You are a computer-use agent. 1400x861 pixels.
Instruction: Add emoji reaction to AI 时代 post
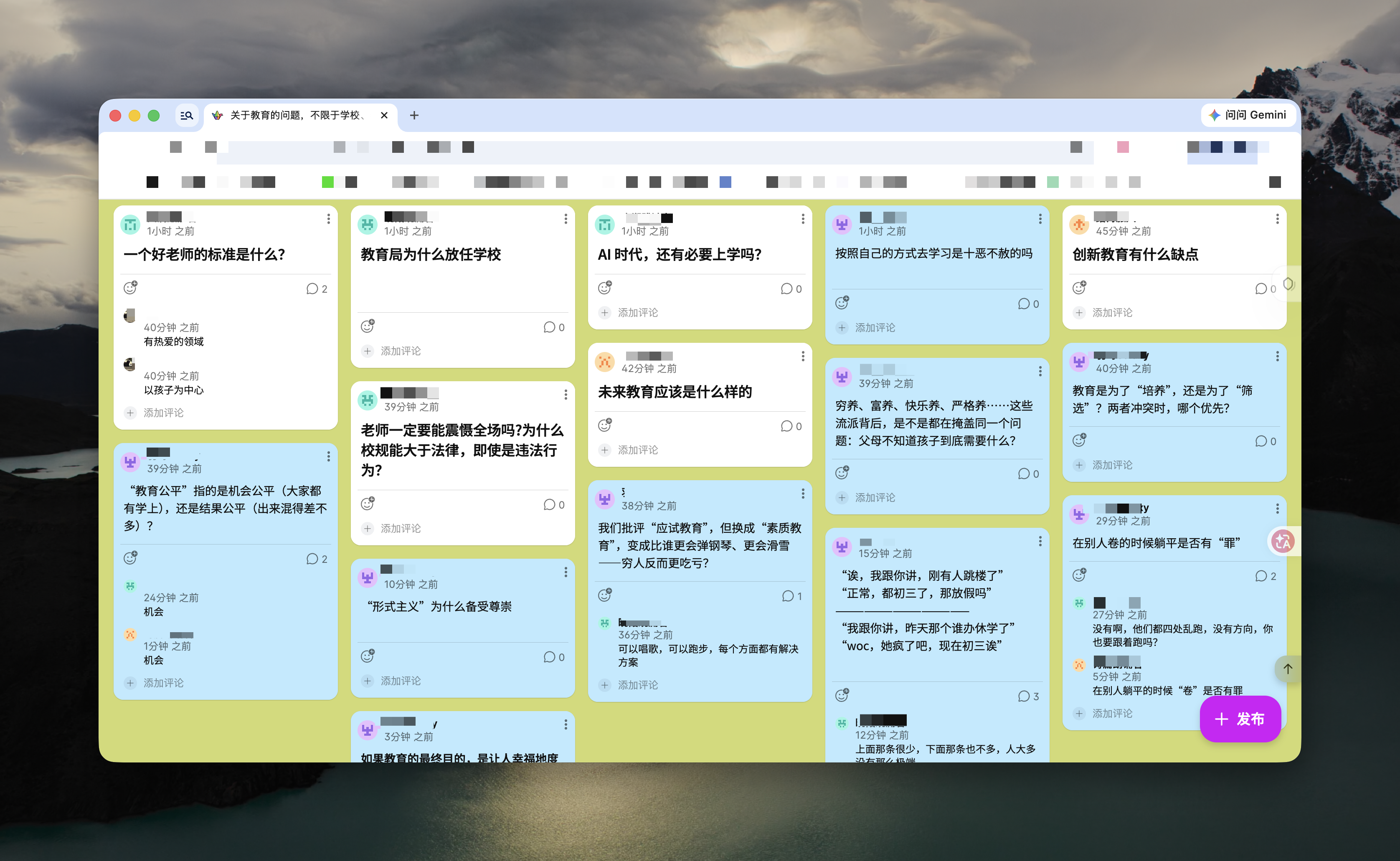(605, 288)
